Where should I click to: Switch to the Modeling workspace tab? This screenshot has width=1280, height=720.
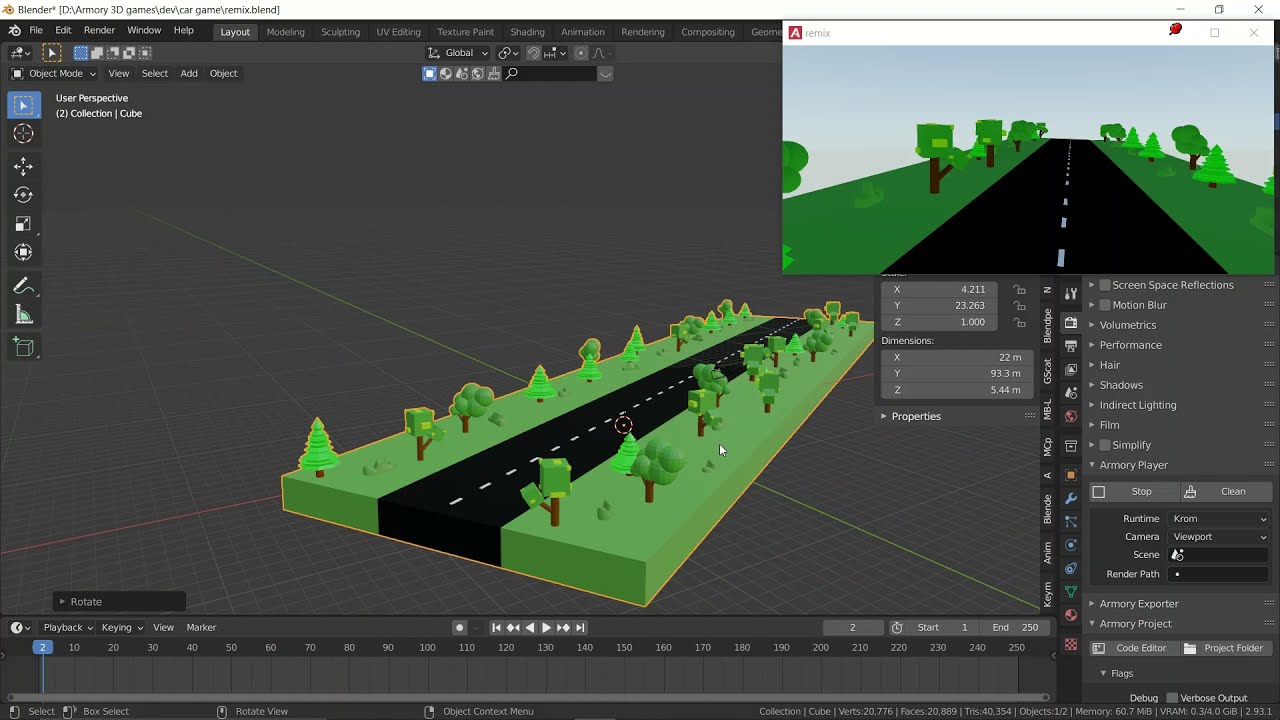click(285, 32)
